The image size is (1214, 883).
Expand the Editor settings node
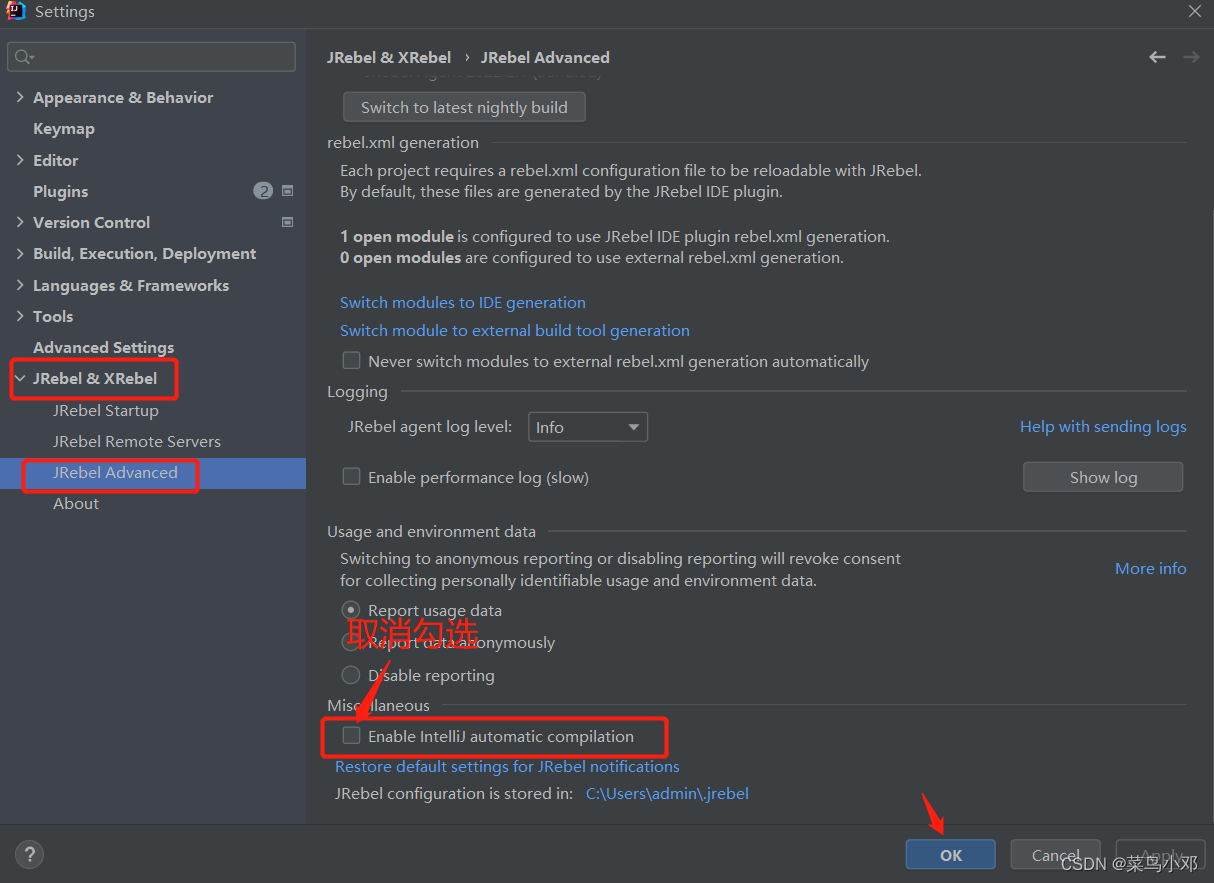pos(20,160)
